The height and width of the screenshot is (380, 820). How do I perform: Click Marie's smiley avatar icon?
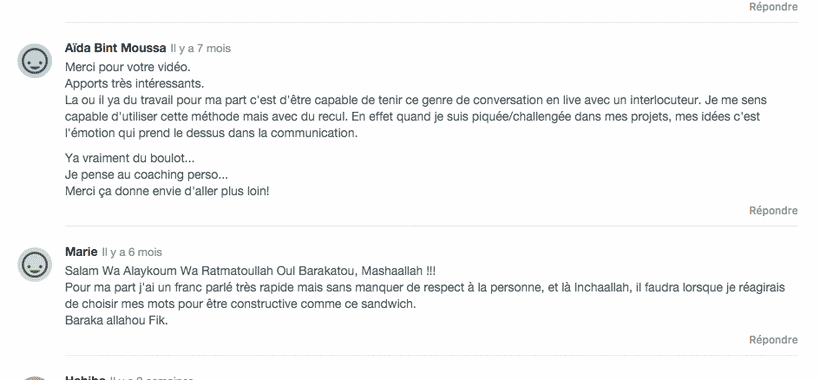pyautogui.click(x=35, y=264)
